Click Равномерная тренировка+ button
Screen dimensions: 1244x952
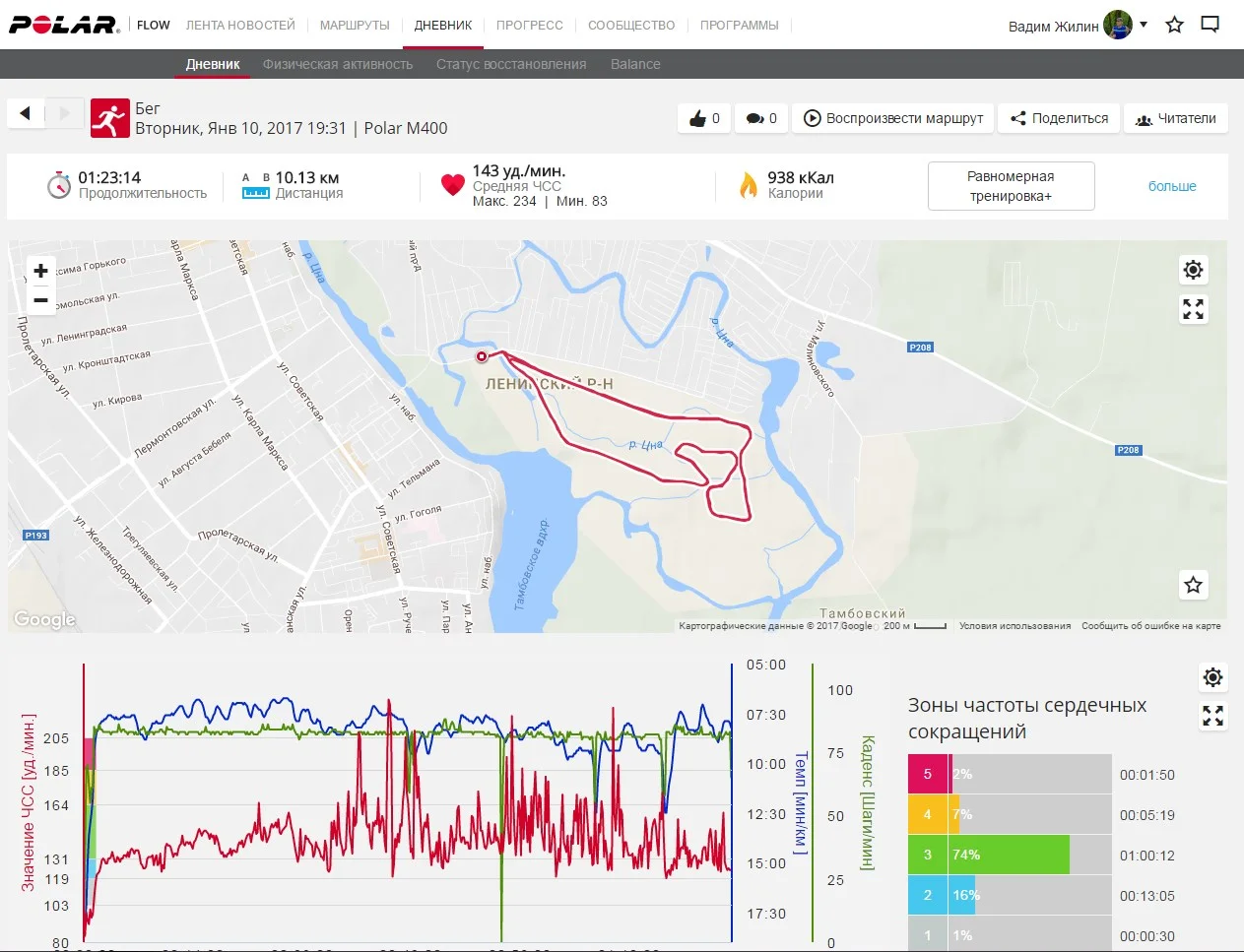(1011, 186)
